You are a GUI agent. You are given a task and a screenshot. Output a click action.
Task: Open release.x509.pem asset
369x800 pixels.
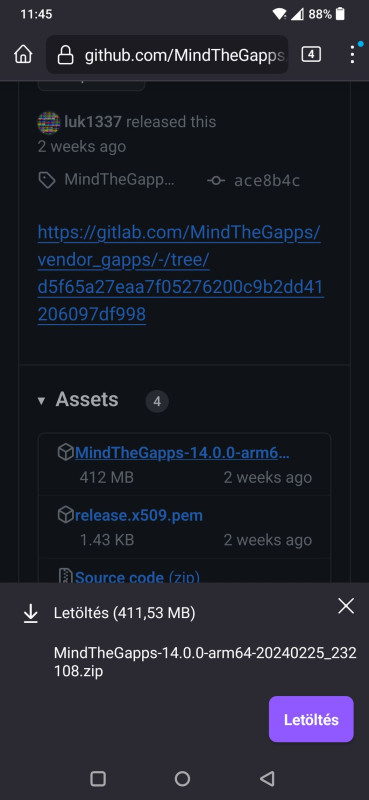point(139,515)
